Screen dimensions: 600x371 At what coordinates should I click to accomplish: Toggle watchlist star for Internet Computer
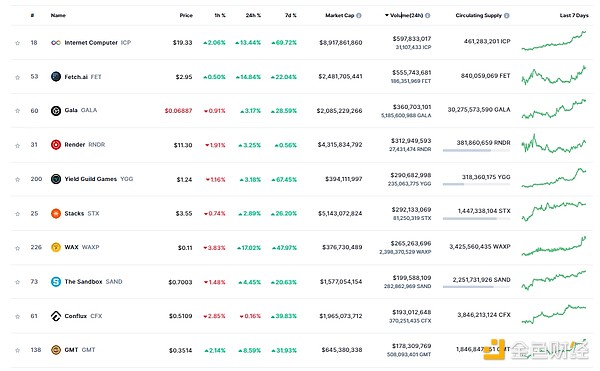(x=17, y=43)
